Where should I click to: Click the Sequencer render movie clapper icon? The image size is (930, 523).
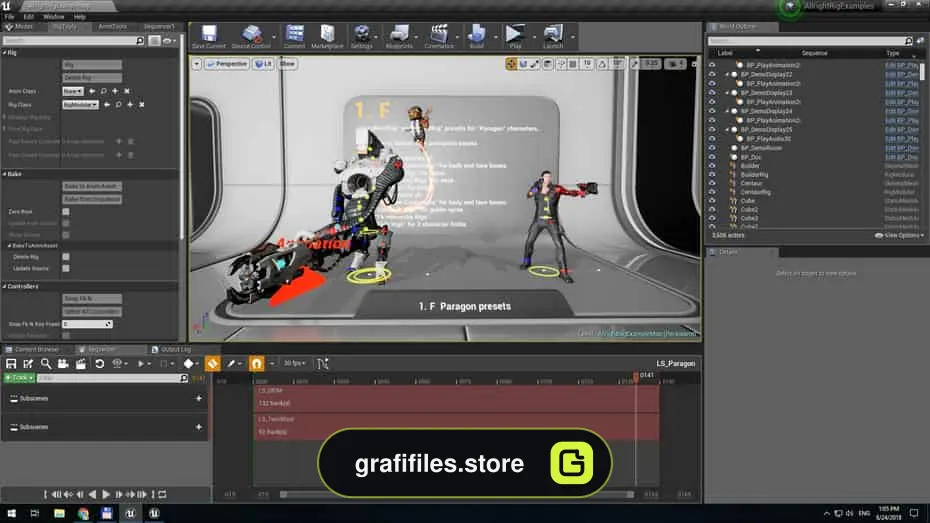click(x=81, y=363)
